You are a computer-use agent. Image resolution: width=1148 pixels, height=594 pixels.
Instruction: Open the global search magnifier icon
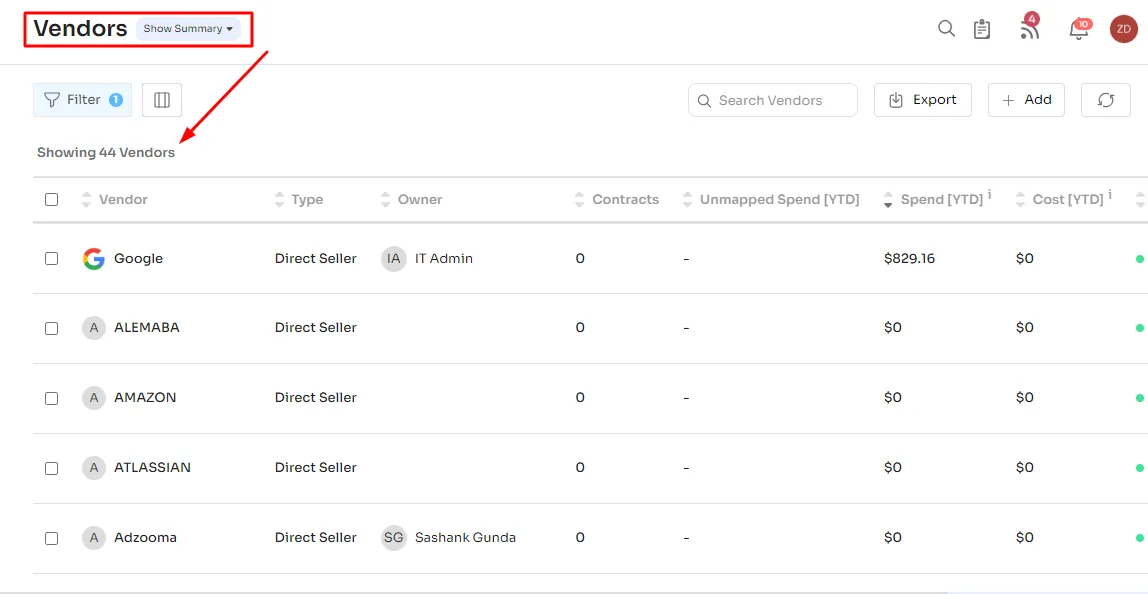tap(947, 29)
